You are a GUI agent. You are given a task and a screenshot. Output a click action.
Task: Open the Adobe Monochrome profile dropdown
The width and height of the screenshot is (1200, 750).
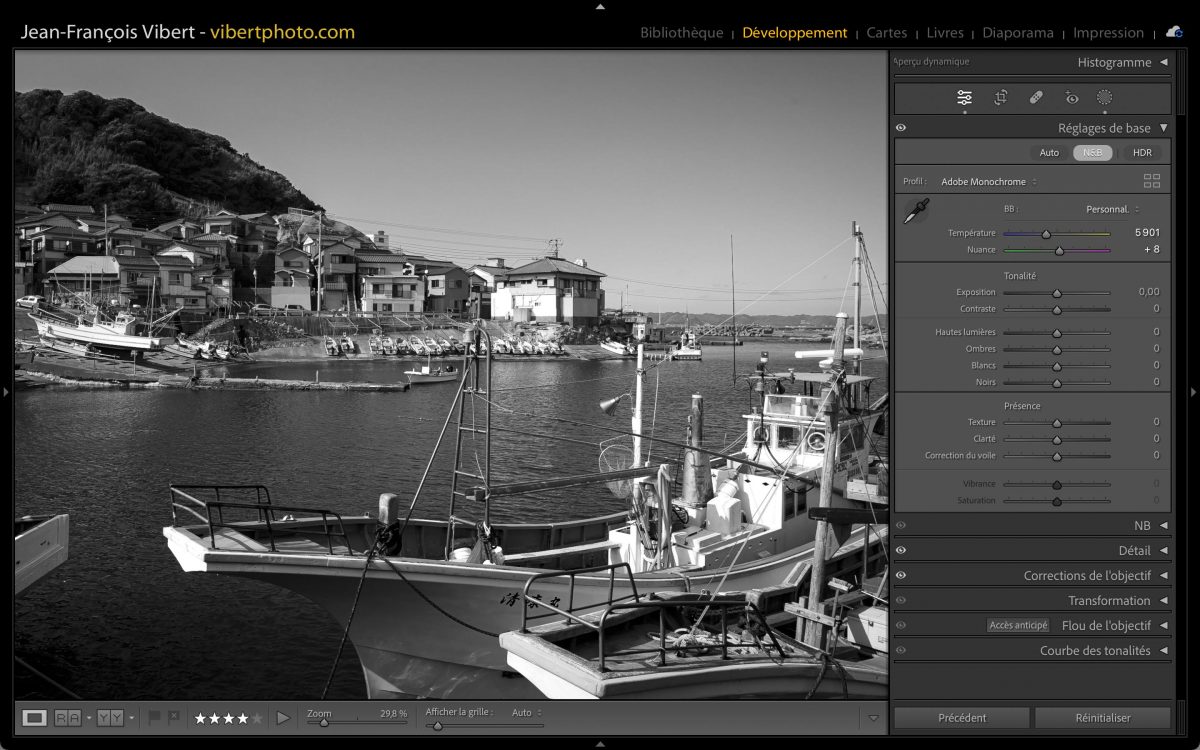pos(988,182)
